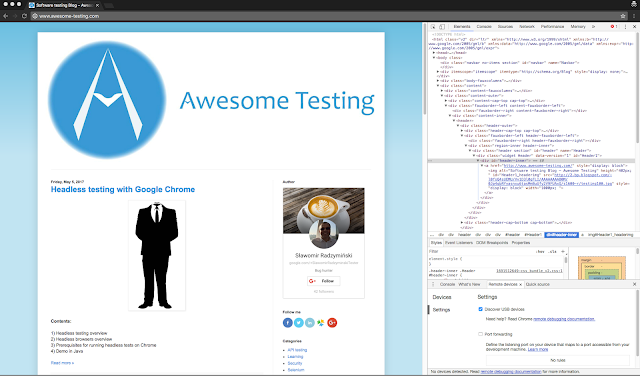Click the Google+ Follow button

[324, 281]
